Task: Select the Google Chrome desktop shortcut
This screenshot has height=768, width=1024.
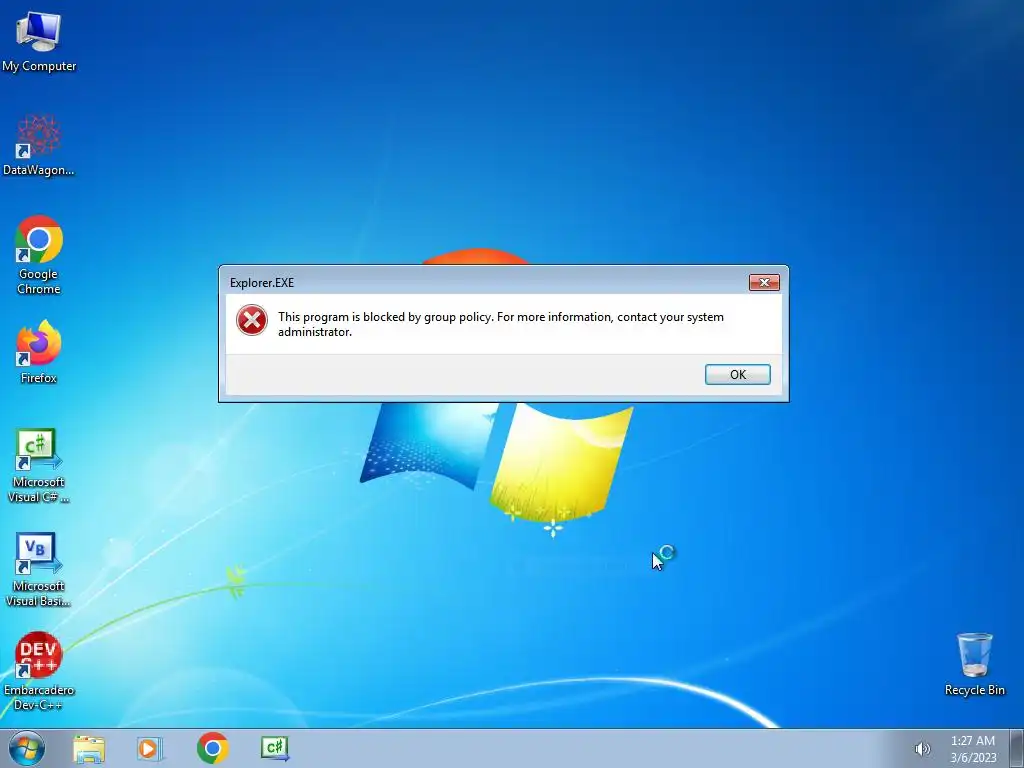Action: pyautogui.click(x=39, y=255)
